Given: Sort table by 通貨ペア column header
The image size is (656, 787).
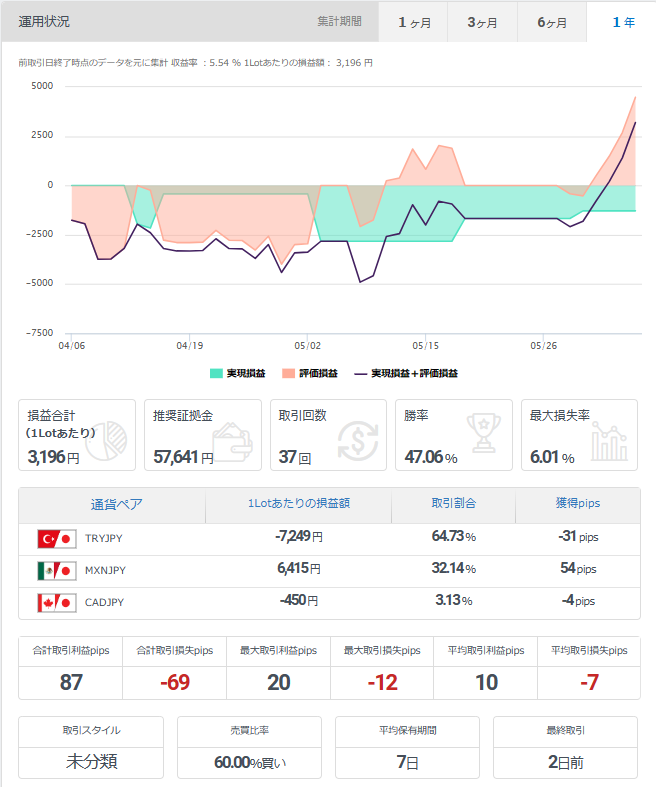Looking at the screenshot, I should (116, 504).
